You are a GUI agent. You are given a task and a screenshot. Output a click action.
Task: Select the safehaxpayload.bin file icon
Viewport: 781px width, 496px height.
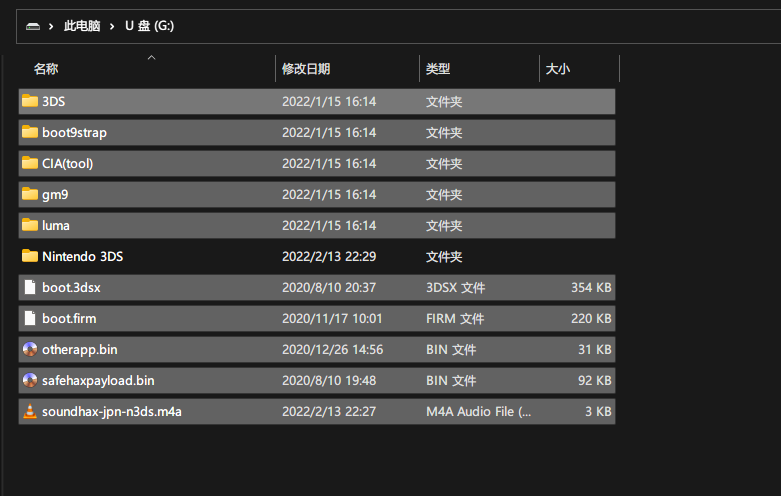click(x=30, y=380)
